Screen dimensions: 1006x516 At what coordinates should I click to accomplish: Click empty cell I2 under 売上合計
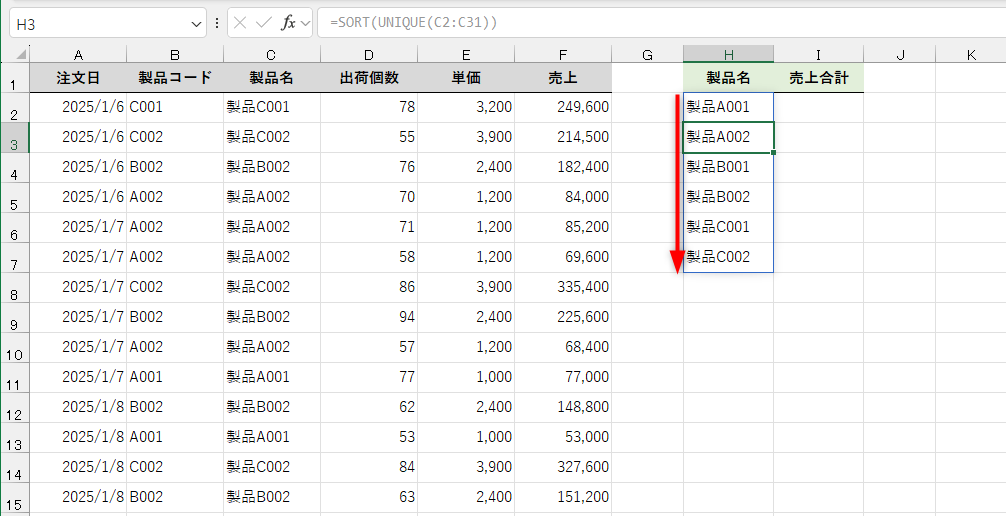(818, 107)
